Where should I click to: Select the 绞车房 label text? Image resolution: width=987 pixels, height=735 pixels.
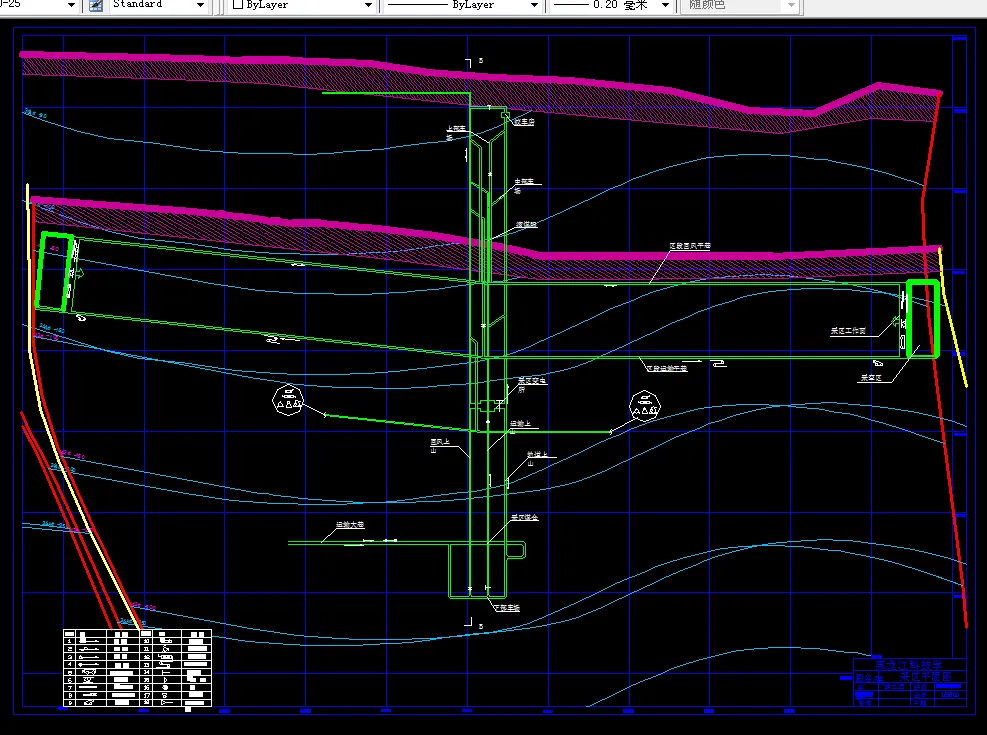524,122
